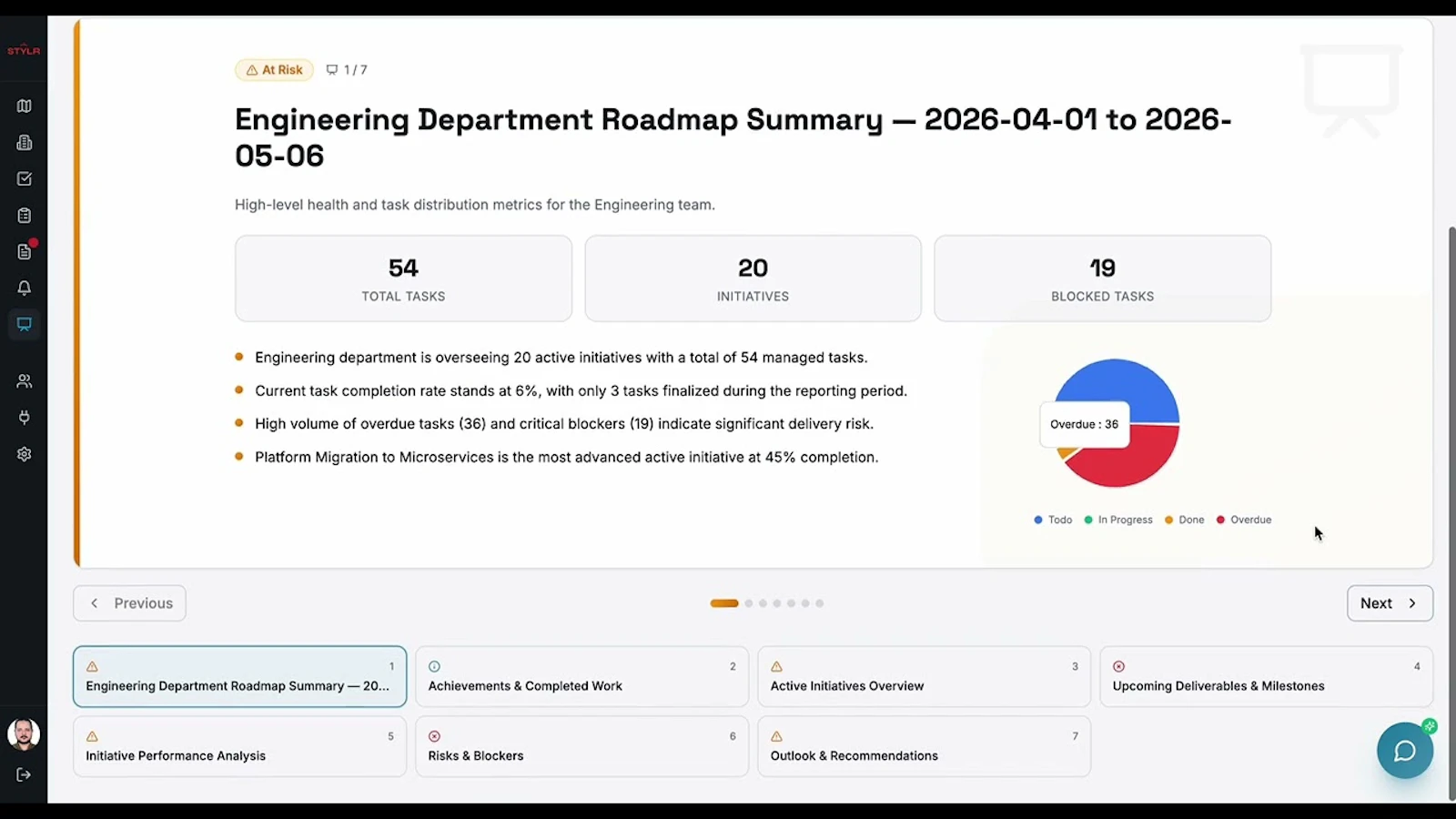Click the vertical page scrollbar
This screenshot has width=1456, height=819.
[x=1451, y=514]
